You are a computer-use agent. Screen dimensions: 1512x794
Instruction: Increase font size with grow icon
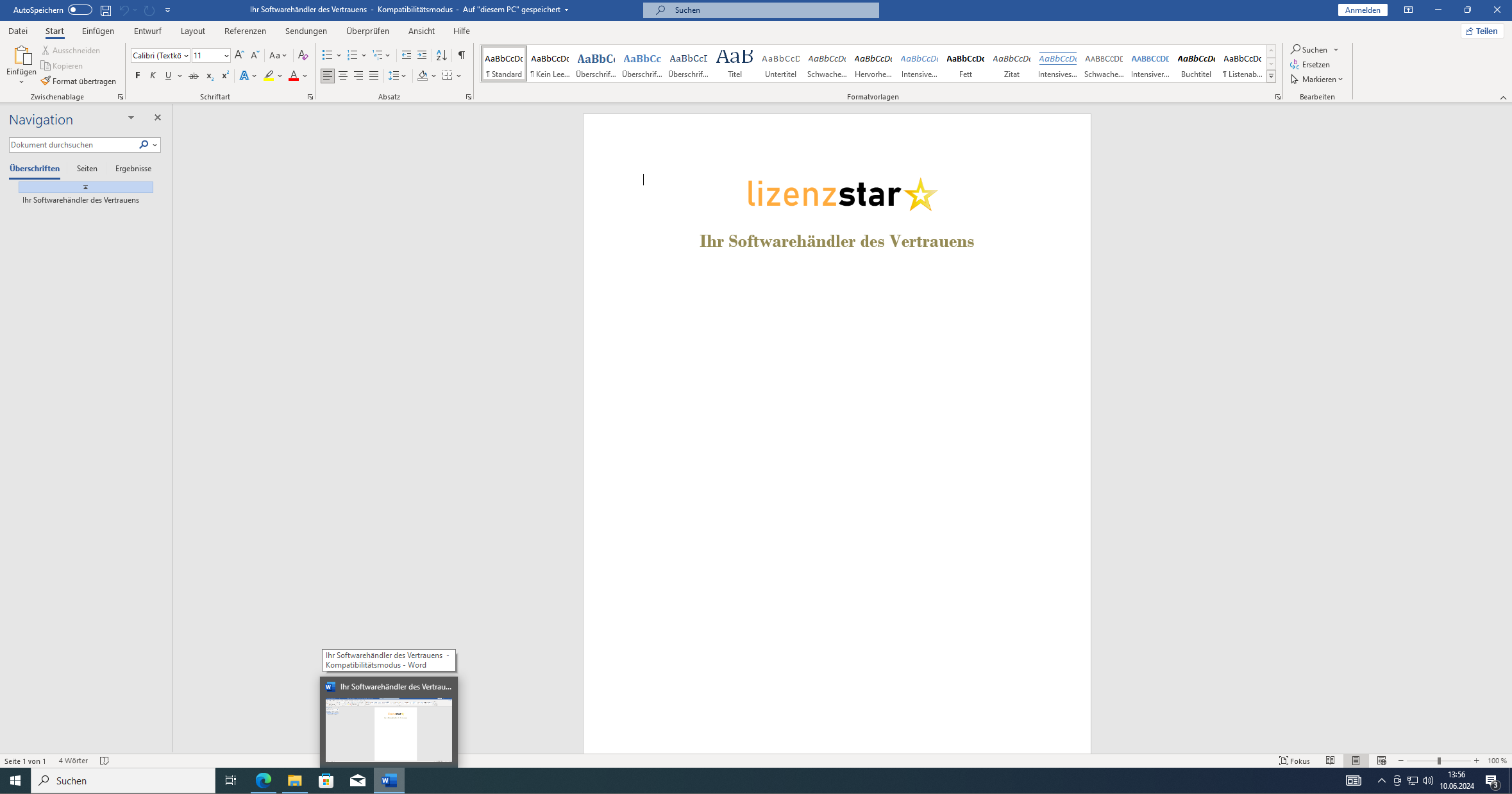tap(239, 55)
